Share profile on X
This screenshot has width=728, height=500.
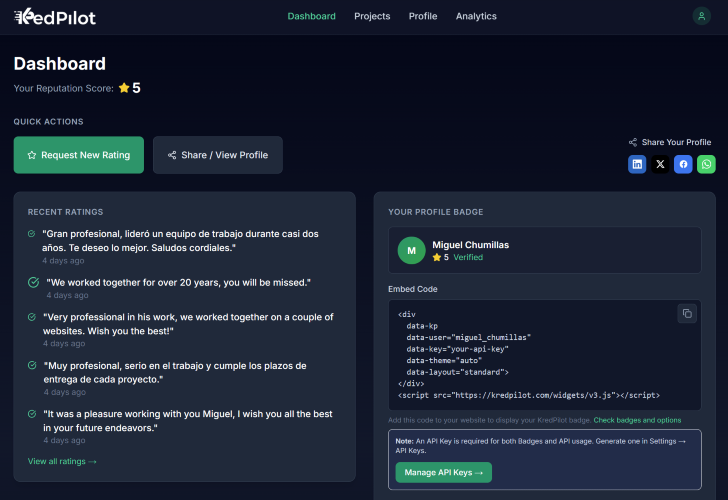click(x=660, y=164)
